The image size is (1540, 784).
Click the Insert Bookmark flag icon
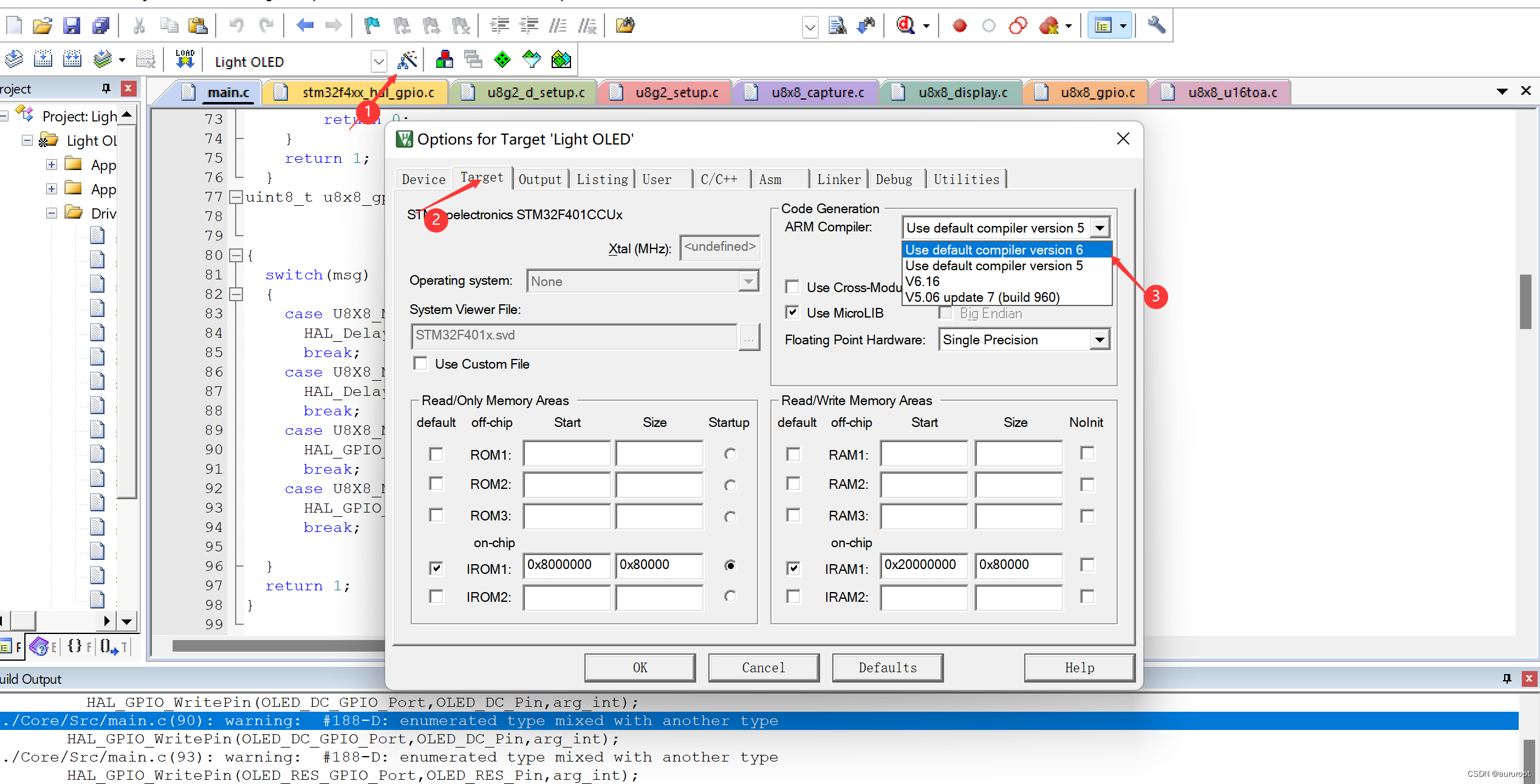[372, 26]
